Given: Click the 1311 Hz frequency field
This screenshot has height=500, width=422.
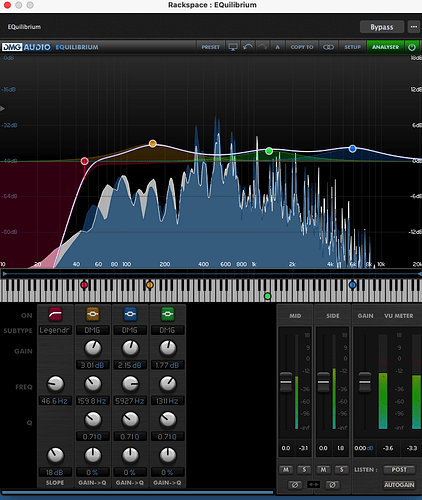Looking at the screenshot, I should pyautogui.click(x=167, y=401).
